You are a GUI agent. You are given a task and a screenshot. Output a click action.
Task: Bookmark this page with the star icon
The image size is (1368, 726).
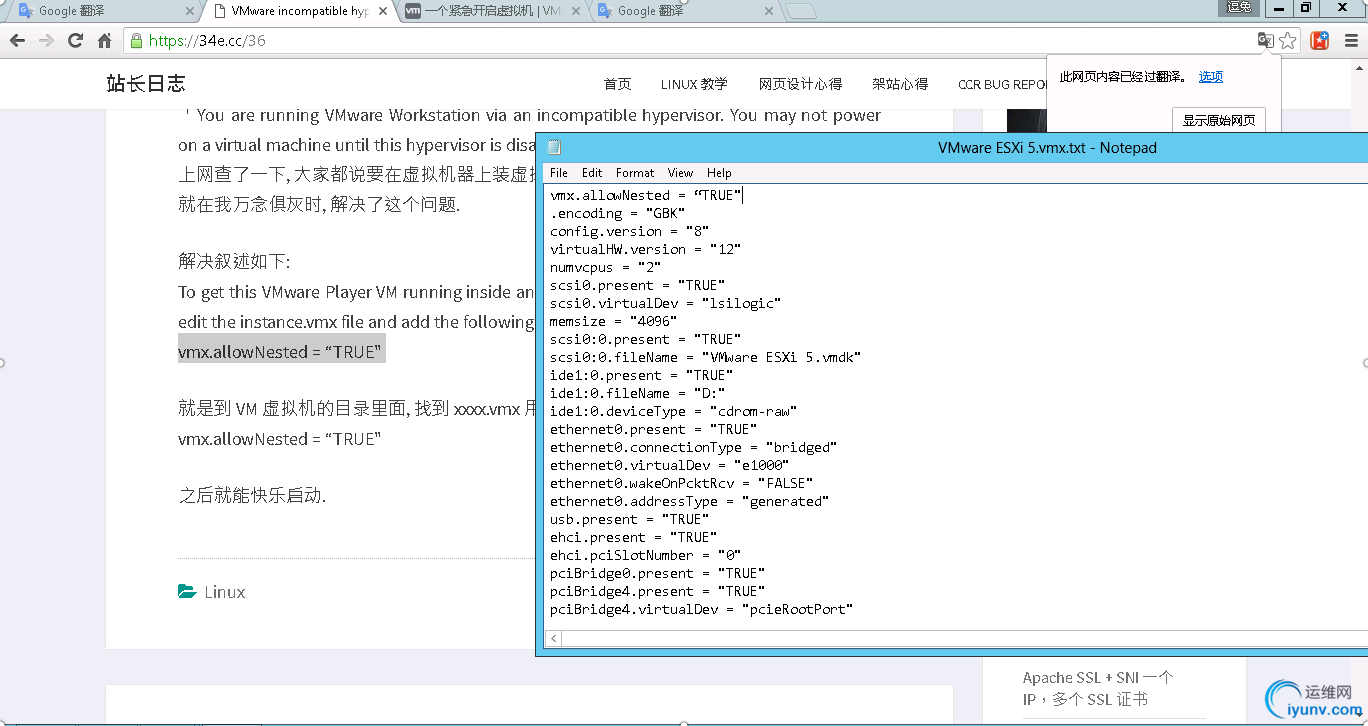pos(1288,41)
